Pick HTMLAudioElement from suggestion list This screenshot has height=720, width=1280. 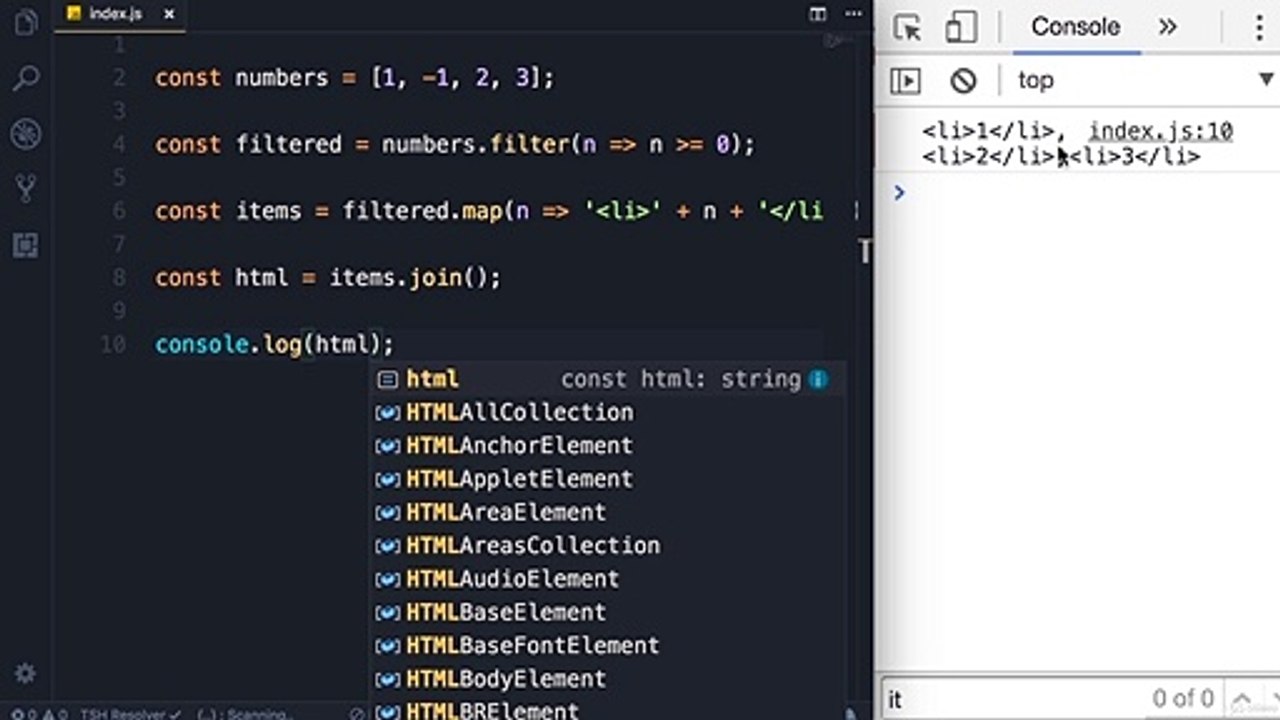[608, 579]
